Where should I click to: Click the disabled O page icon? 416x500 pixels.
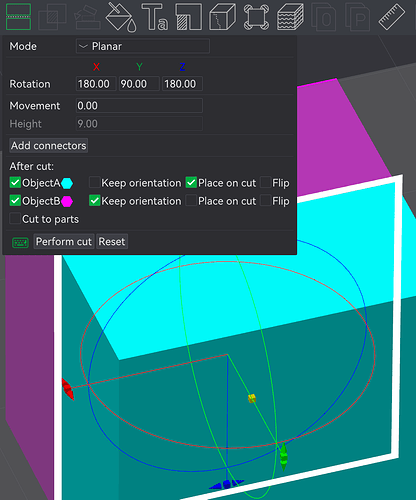[324, 17]
